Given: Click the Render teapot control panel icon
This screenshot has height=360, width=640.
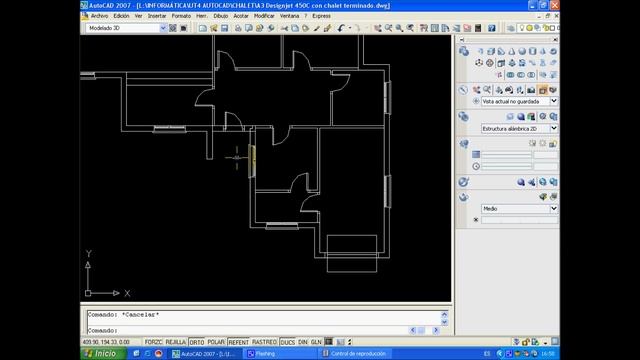Looking at the screenshot, I should click(x=463, y=198).
